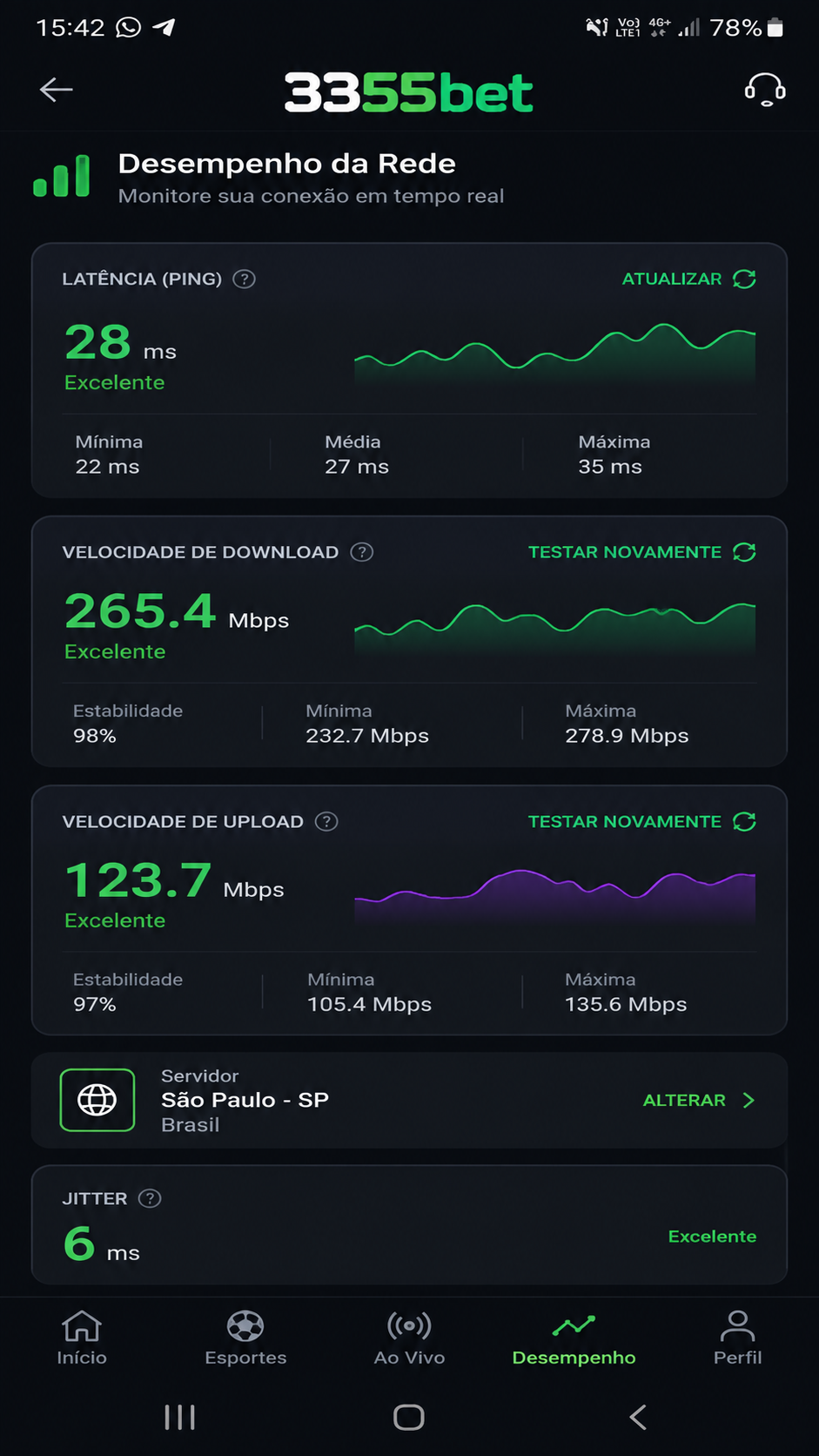
Task: Tap the 28 ms latency value
Action: [120, 342]
